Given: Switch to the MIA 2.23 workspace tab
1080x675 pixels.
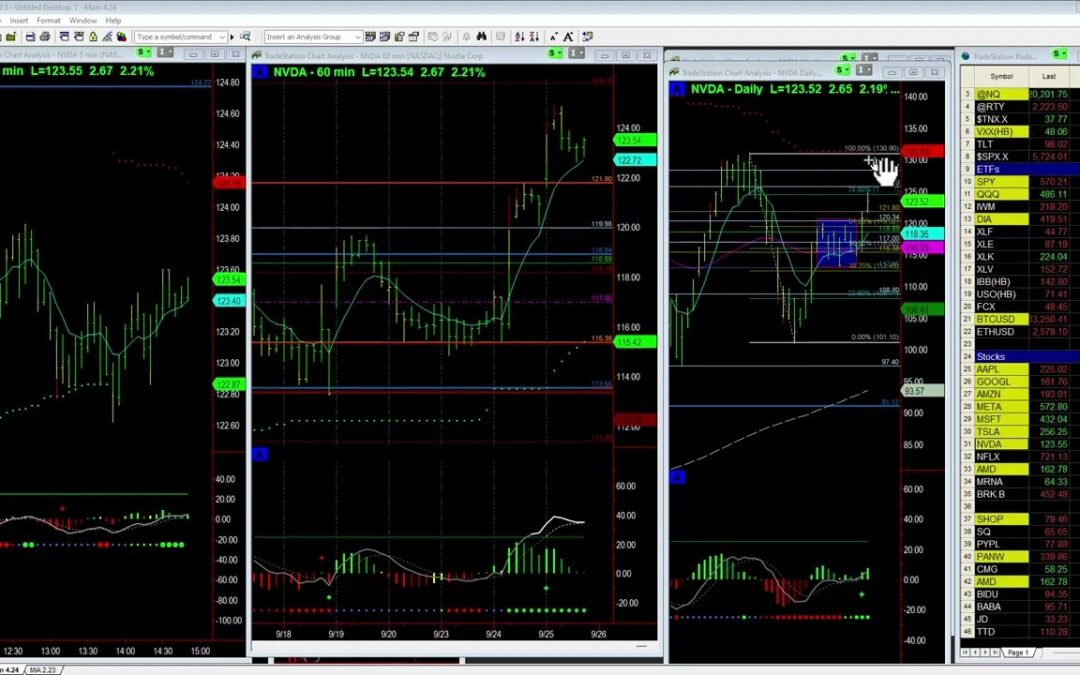Looking at the screenshot, I should pyautogui.click(x=43, y=669).
